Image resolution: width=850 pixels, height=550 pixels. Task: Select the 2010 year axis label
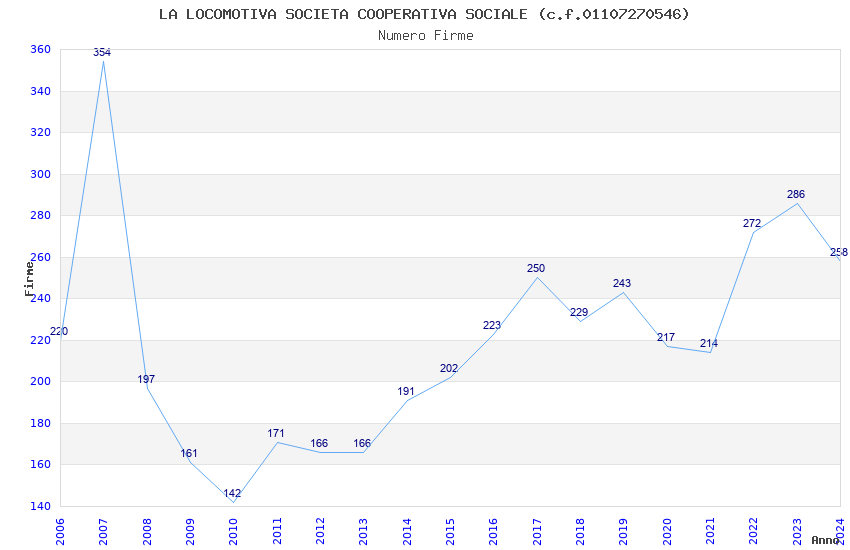[233, 531]
